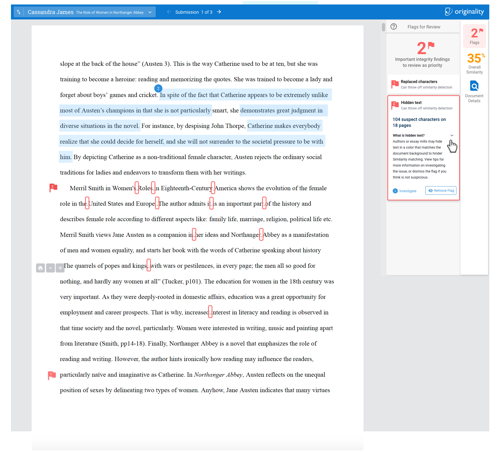Click the 'Flags for Review' panel header
The height and width of the screenshot is (454, 500).
click(423, 27)
